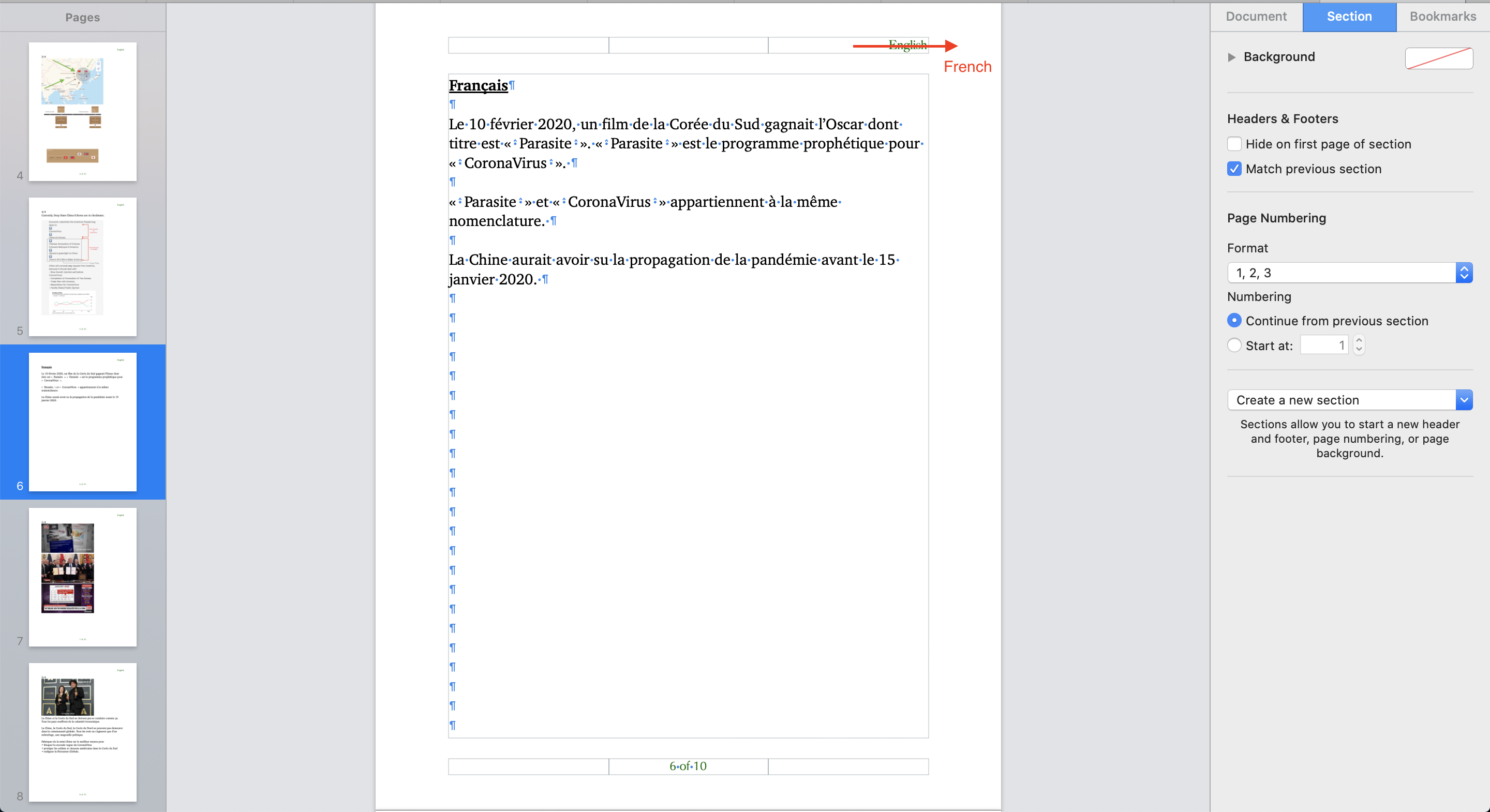Select page 8 thumbnail
This screenshot has height=812, width=1490.
click(x=83, y=732)
